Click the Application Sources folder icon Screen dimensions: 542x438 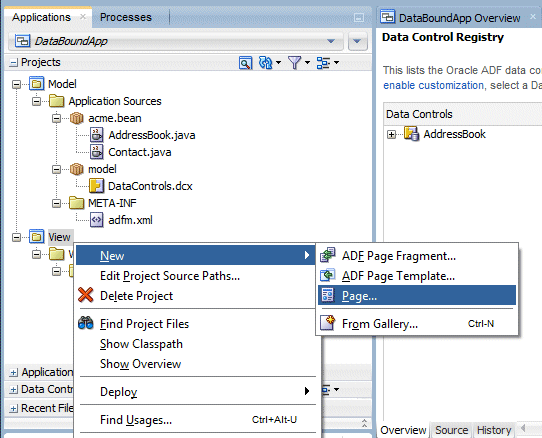coord(56,101)
